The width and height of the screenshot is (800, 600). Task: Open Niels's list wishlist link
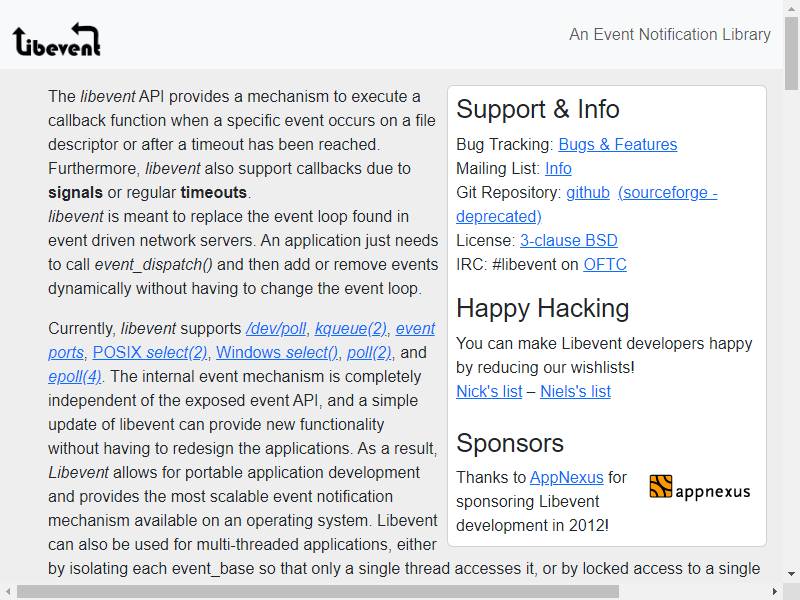coord(576,391)
